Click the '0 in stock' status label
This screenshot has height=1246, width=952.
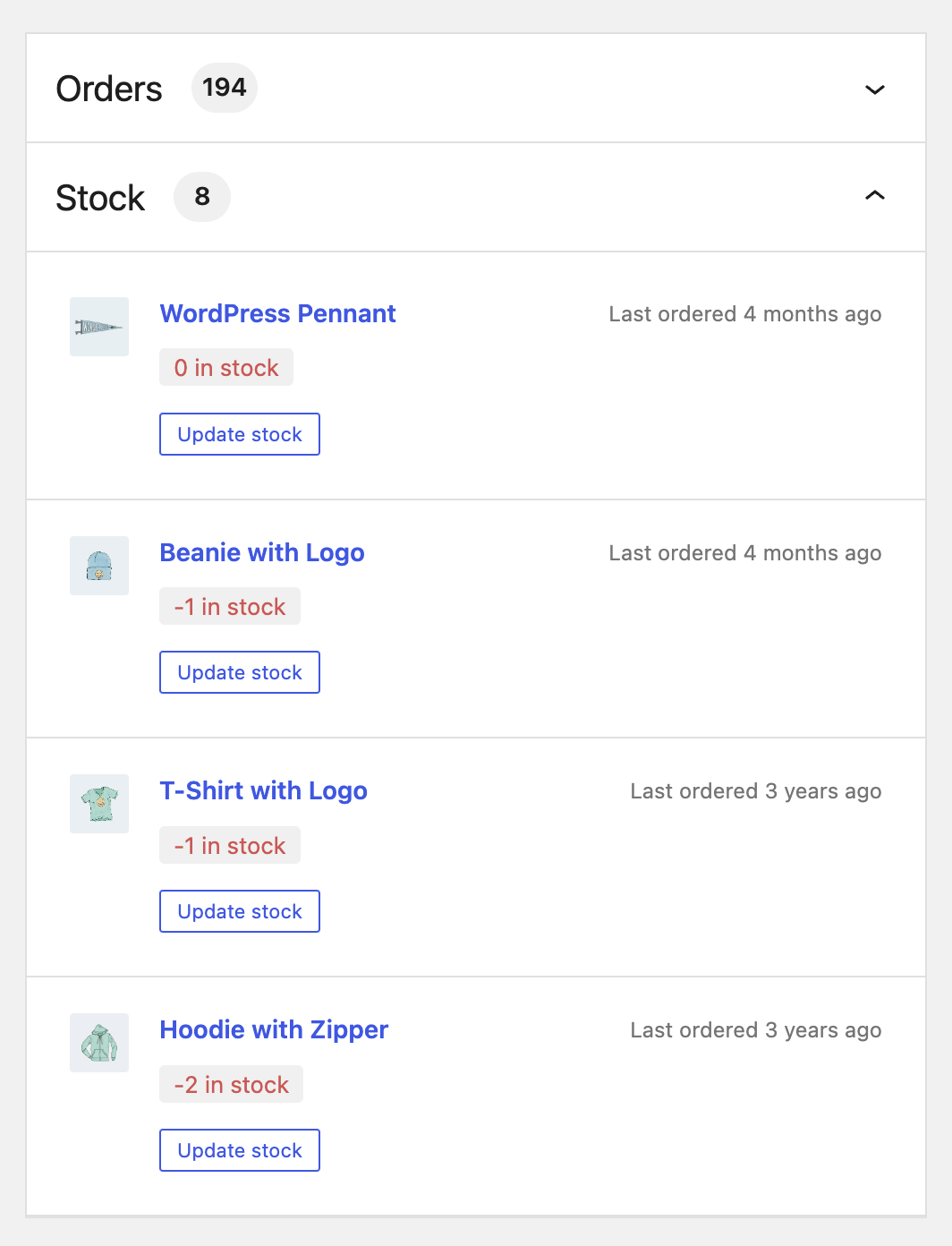pyautogui.click(x=226, y=368)
